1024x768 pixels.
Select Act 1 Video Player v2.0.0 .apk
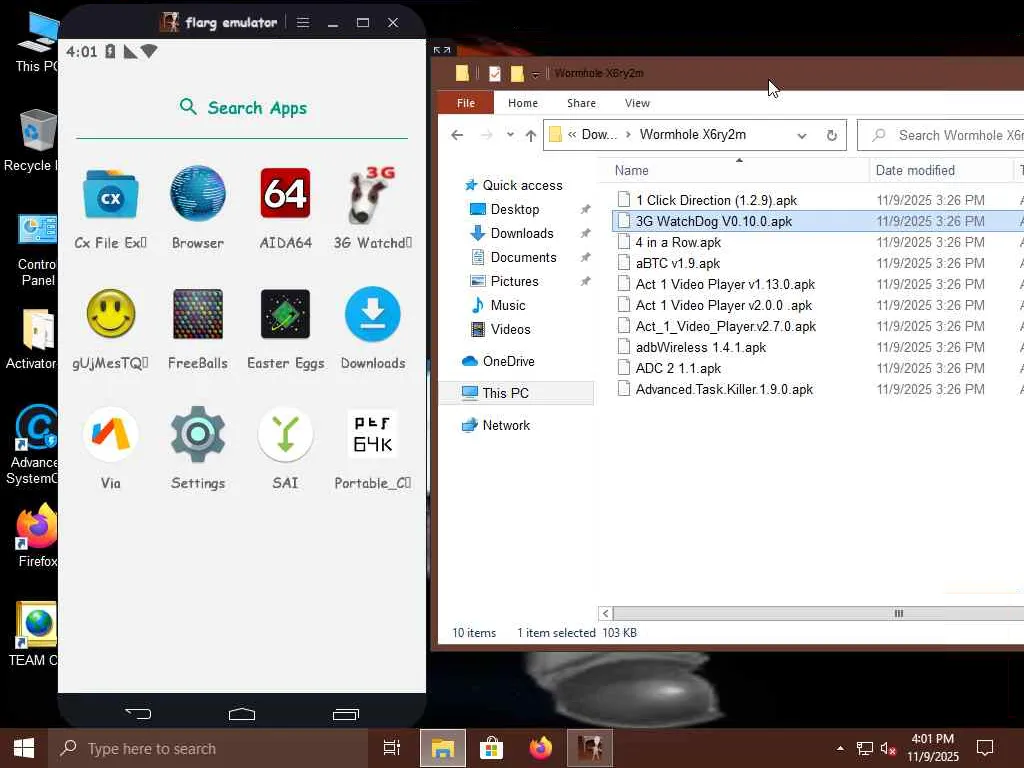coord(724,306)
